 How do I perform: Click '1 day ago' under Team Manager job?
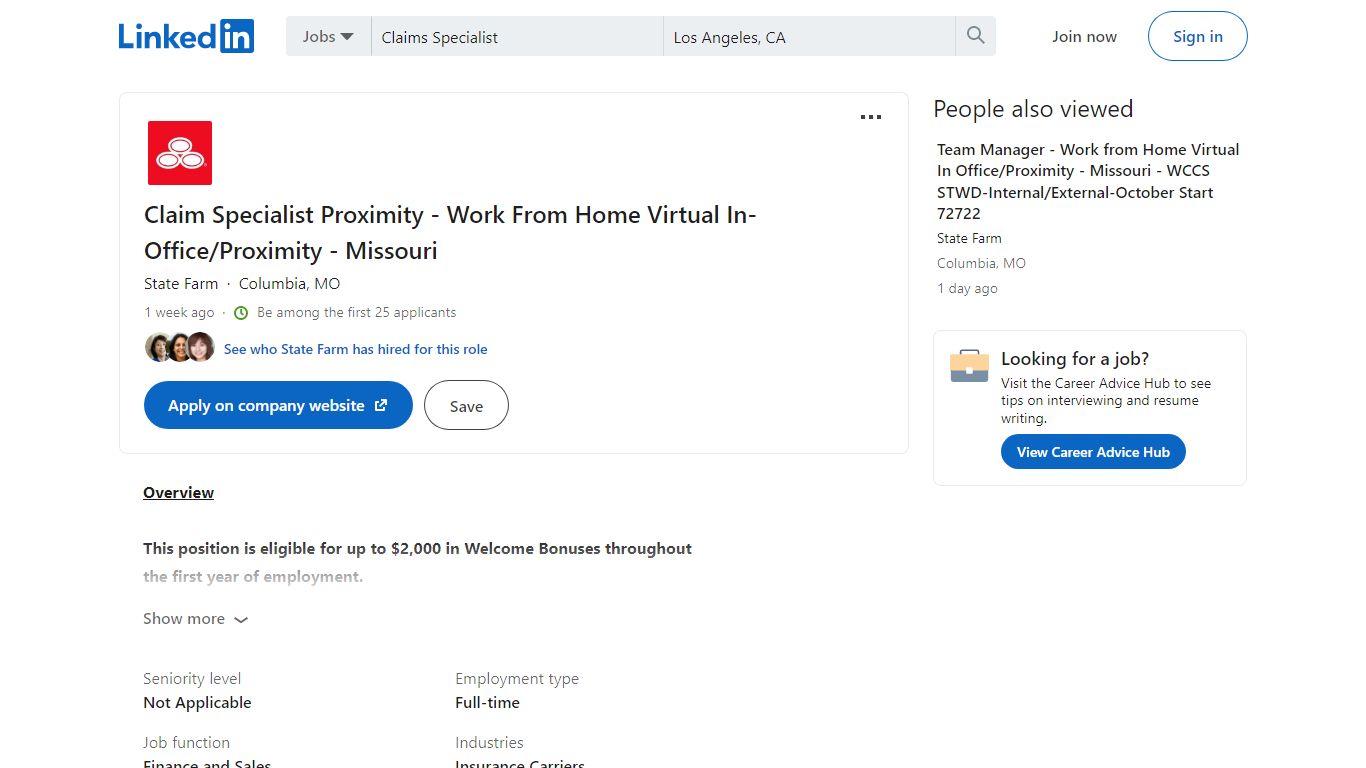(x=967, y=289)
